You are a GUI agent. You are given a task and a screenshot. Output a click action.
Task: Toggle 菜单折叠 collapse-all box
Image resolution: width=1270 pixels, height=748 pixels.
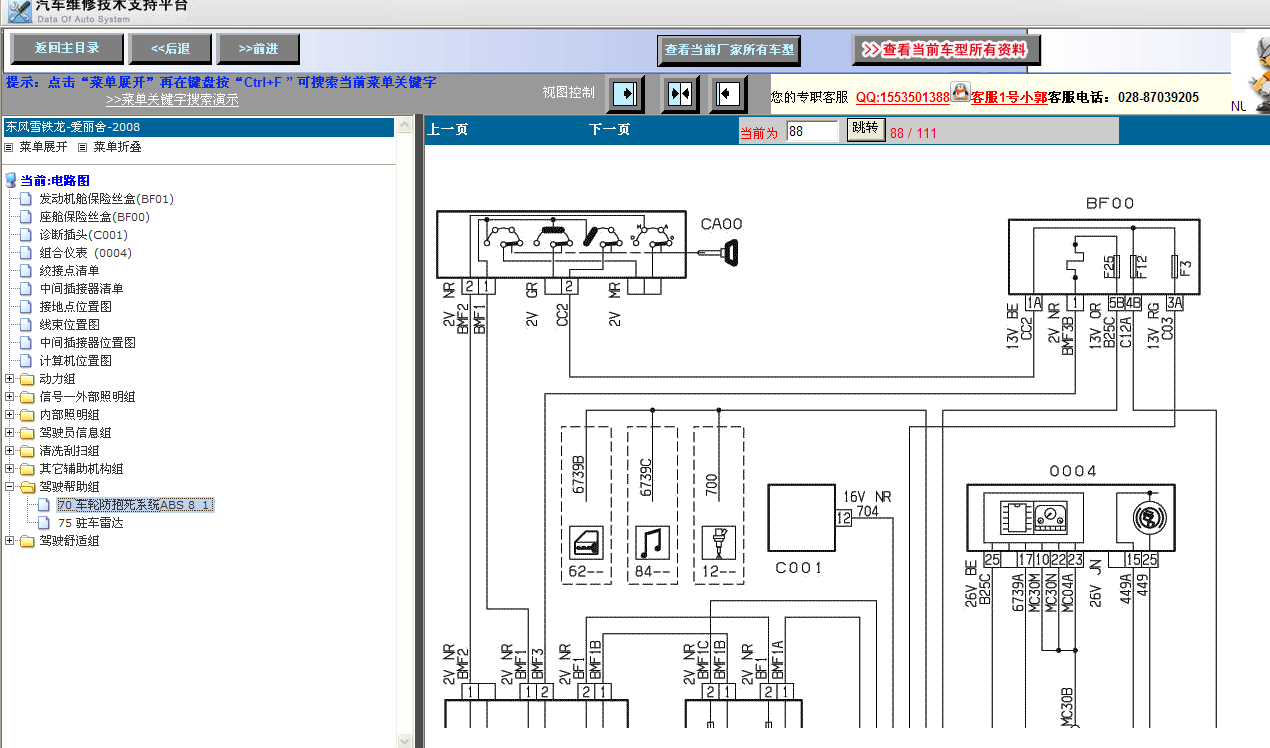(83, 147)
